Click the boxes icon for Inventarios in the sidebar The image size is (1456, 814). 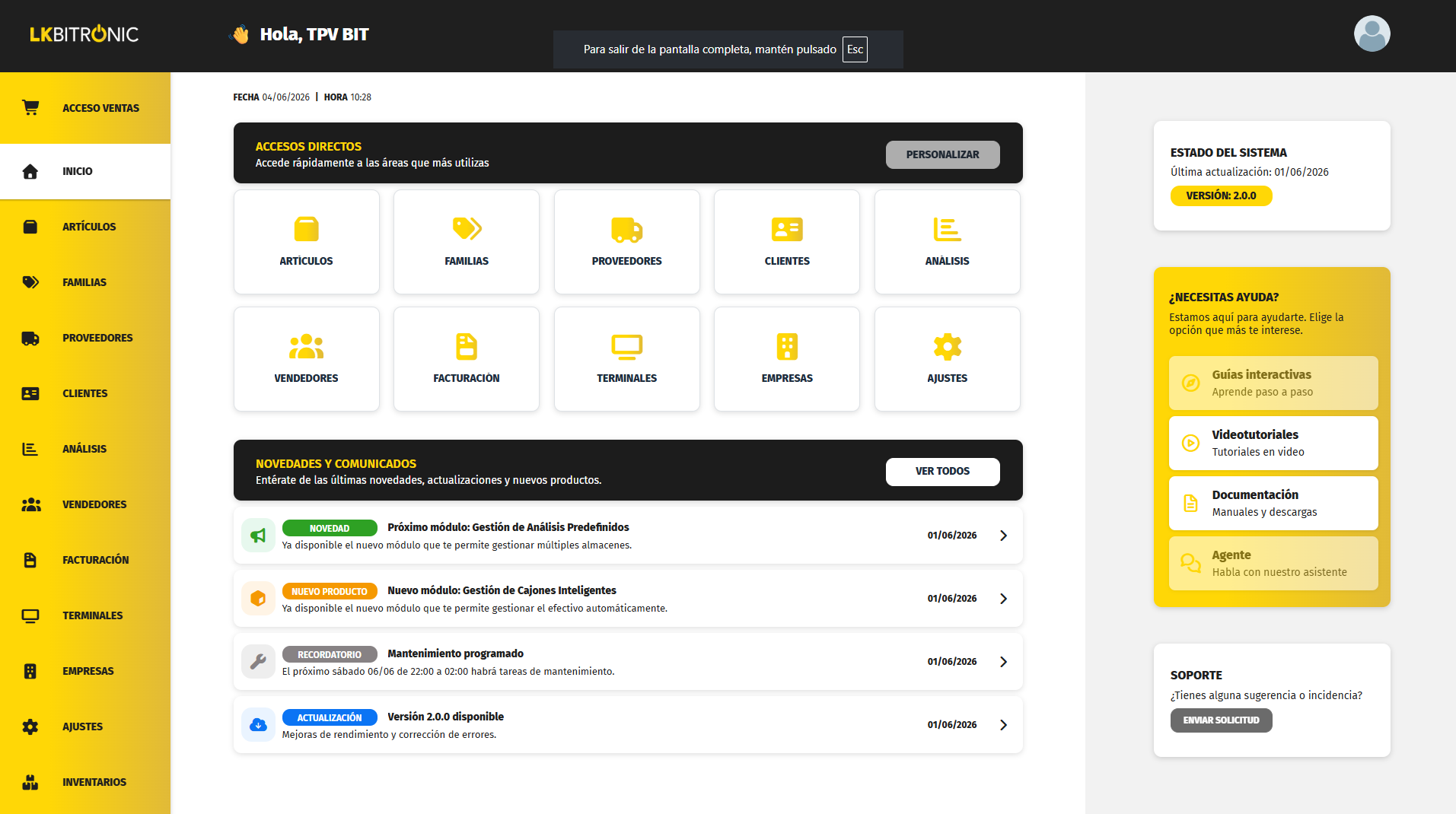coord(30,782)
